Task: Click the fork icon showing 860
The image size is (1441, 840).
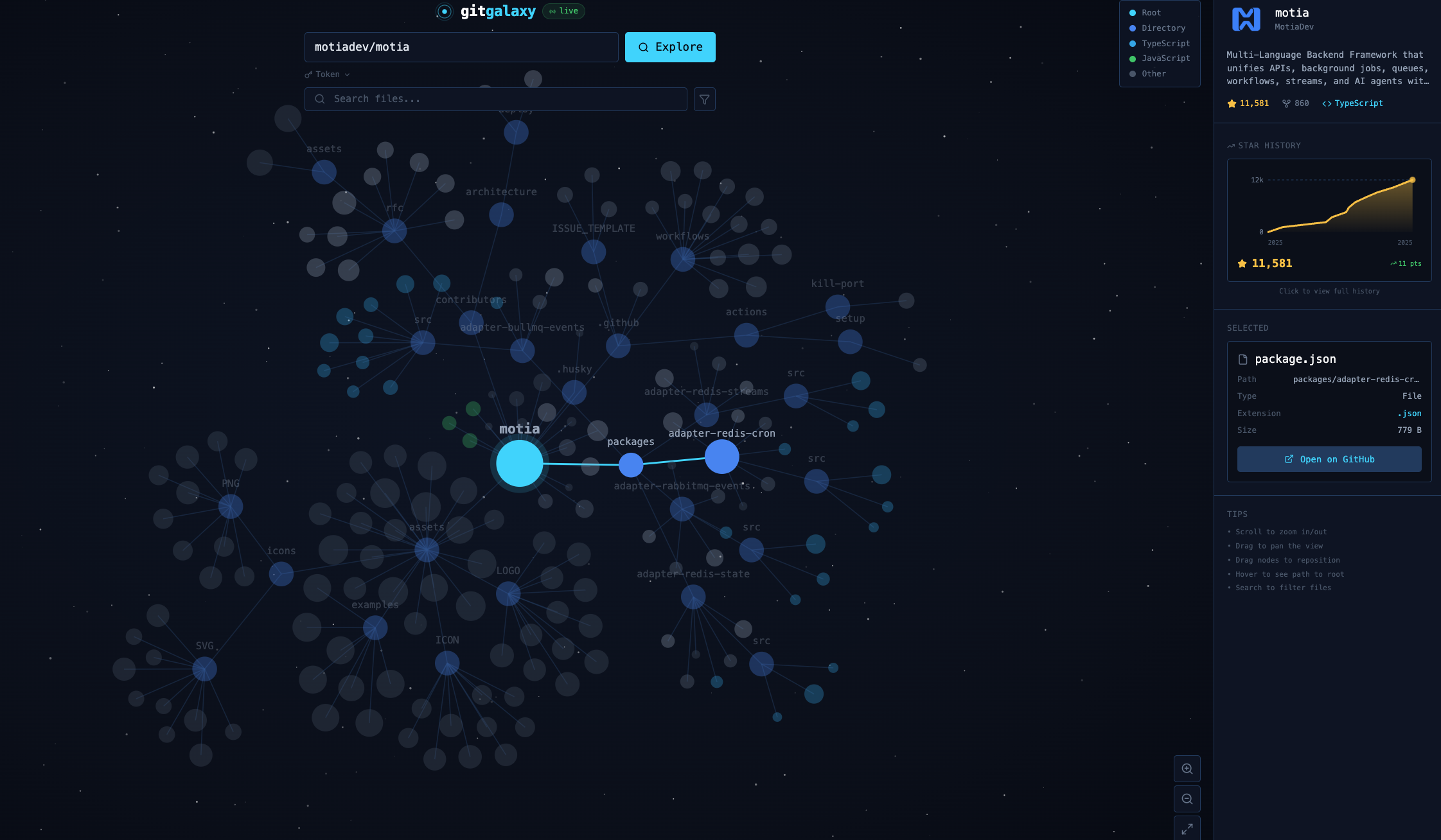Action: (1287, 103)
